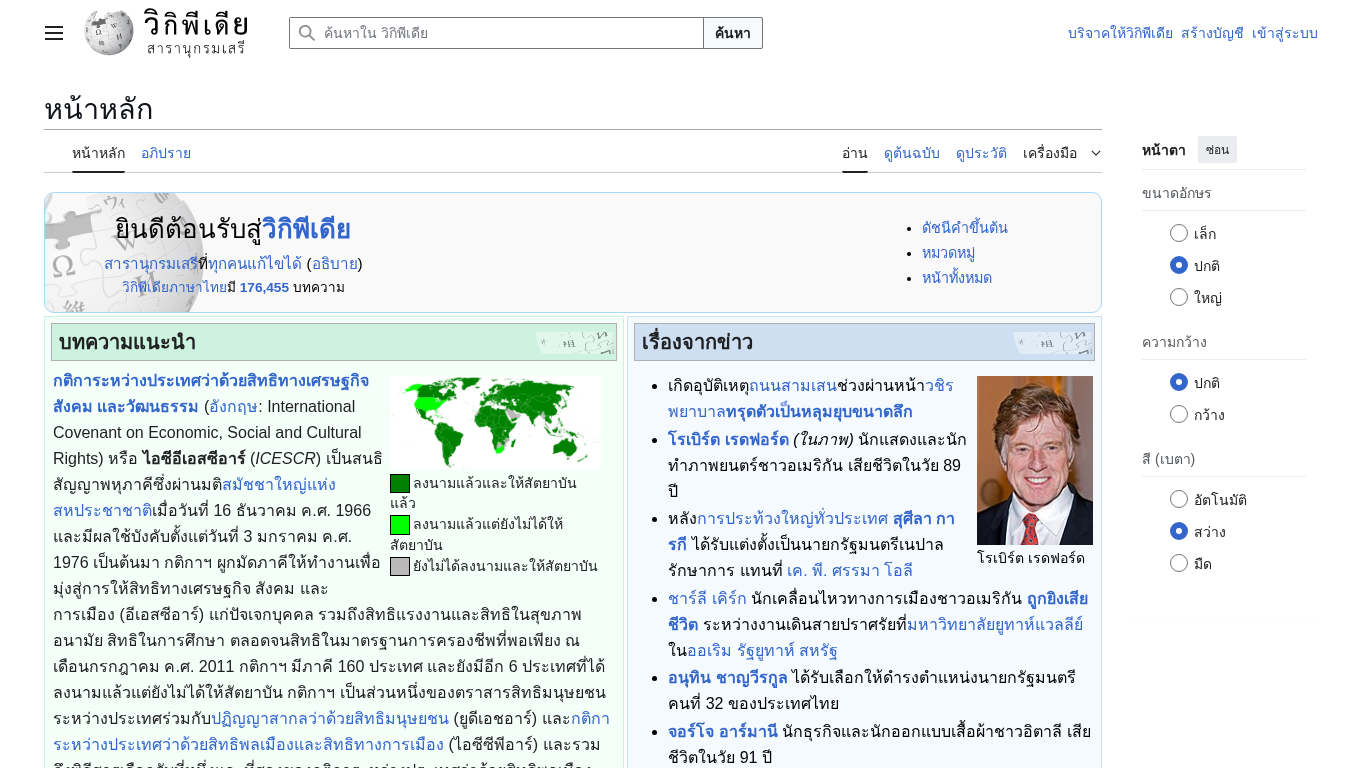Select the เล็ก text size option
The image size is (1366, 768).
(x=1179, y=233)
